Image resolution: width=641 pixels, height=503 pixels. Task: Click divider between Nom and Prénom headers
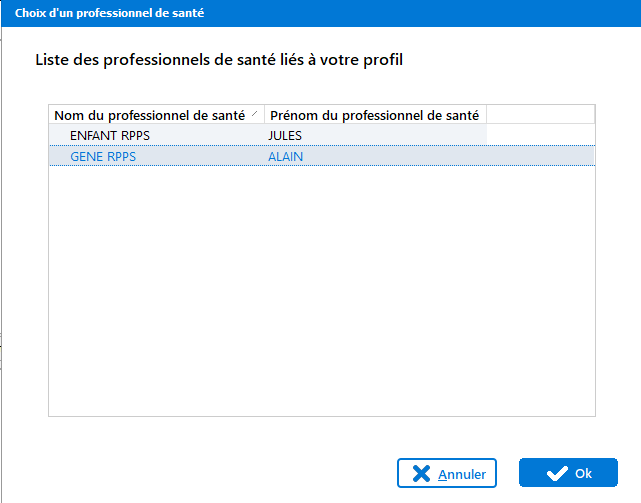coord(264,115)
